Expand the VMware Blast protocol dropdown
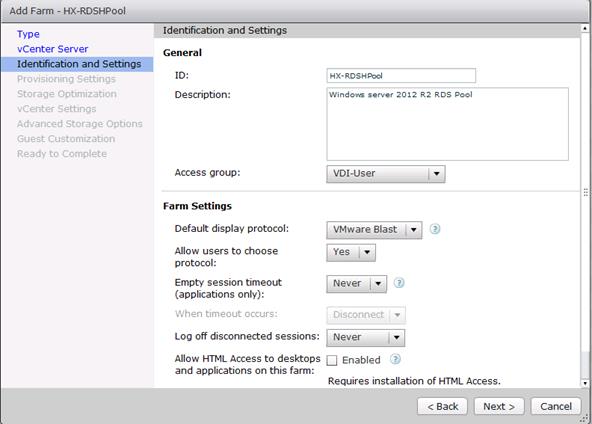 [374, 230]
